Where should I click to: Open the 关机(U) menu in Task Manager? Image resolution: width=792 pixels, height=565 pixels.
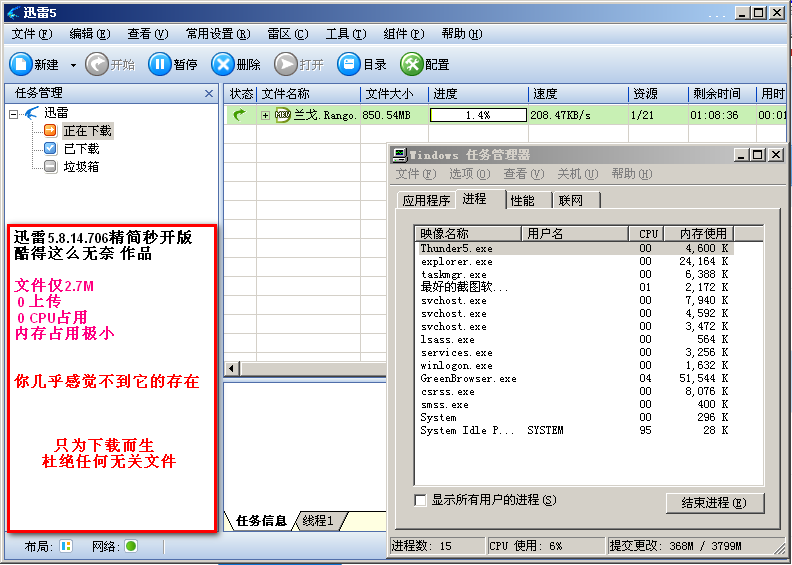click(578, 174)
